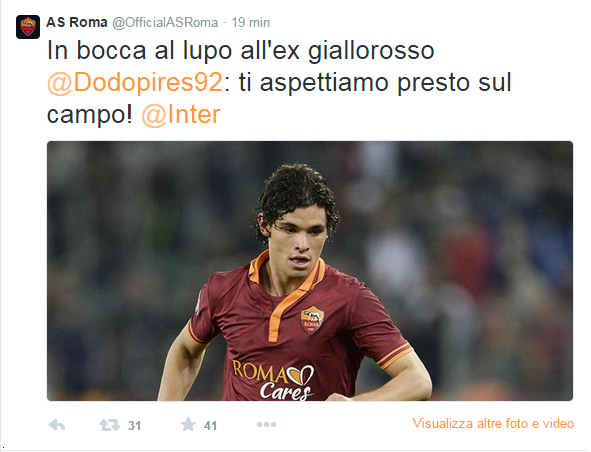Click the Roma crest on the jersey
This screenshot has height=452, width=591.
[312, 320]
